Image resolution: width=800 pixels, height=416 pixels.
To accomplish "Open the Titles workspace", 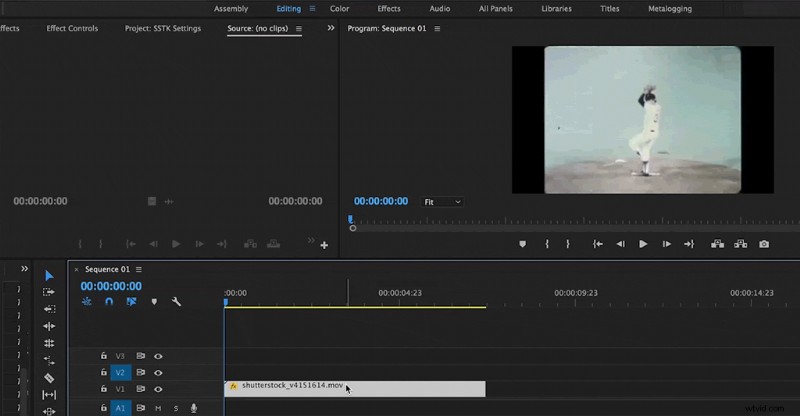I will [610, 9].
